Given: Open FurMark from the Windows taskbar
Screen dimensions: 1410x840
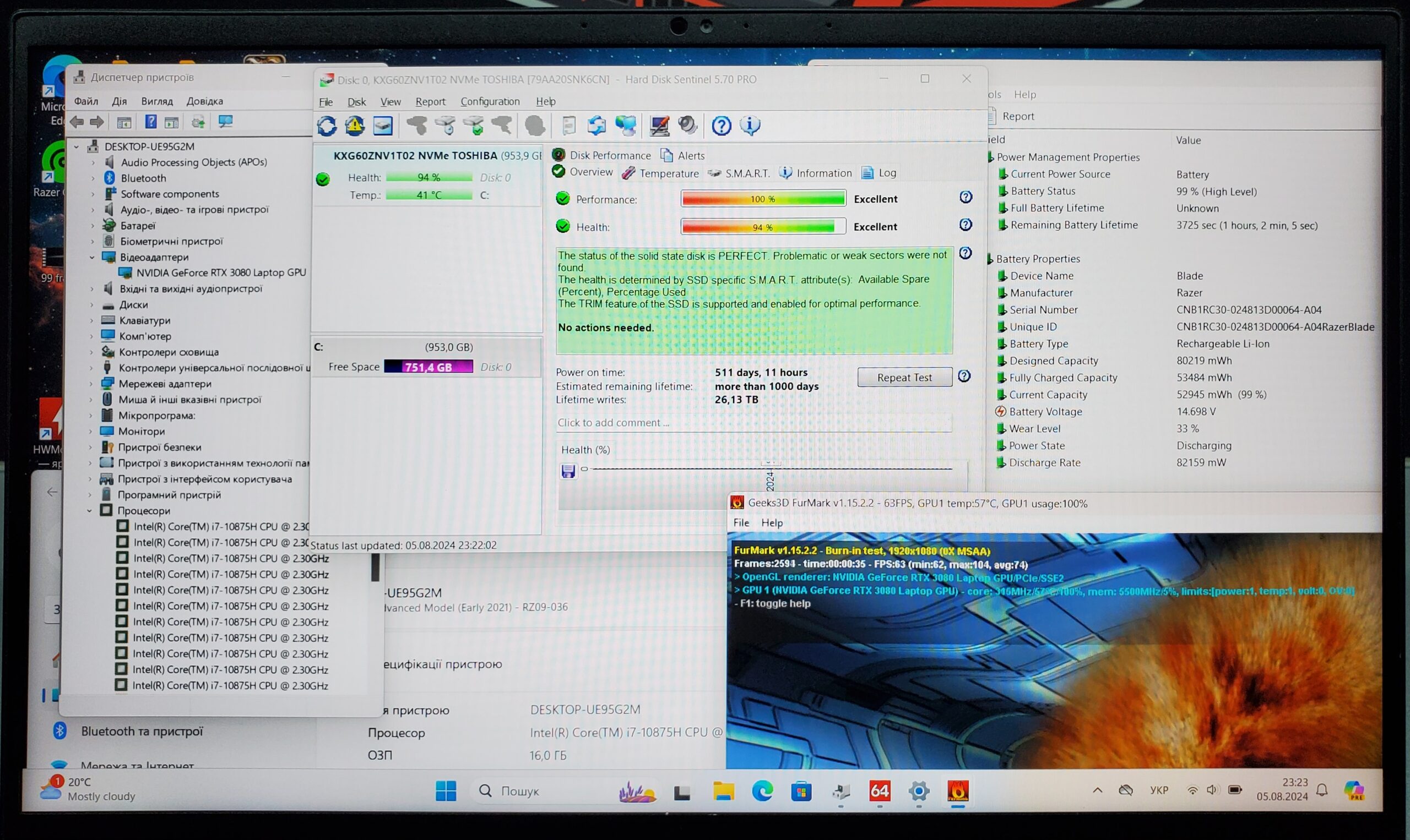Looking at the screenshot, I should point(958,791).
